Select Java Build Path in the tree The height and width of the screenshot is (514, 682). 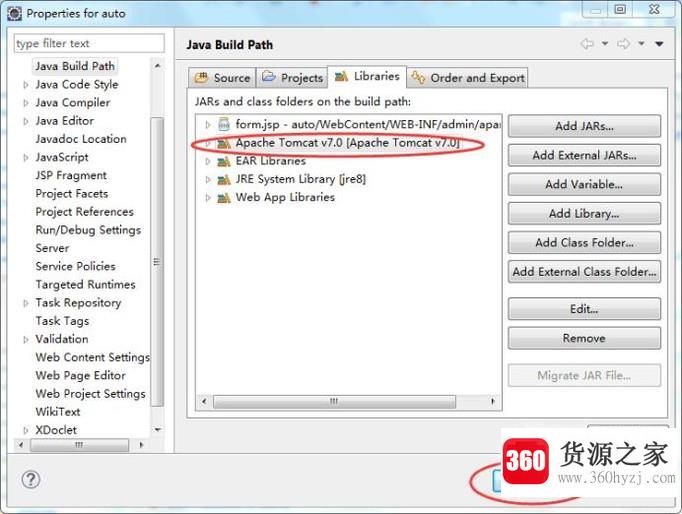75,66
